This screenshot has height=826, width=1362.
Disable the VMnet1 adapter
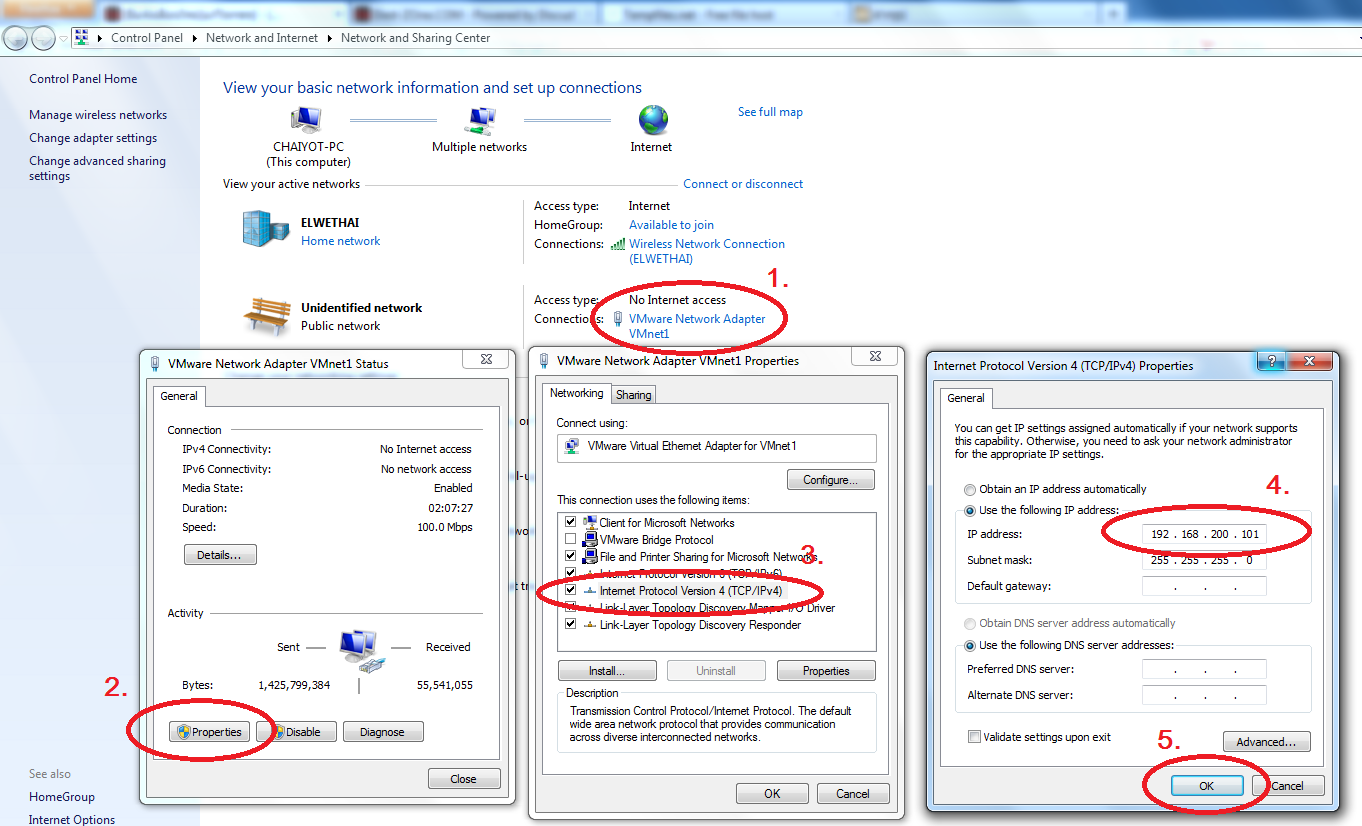pyautogui.click(x=296, y=732)
